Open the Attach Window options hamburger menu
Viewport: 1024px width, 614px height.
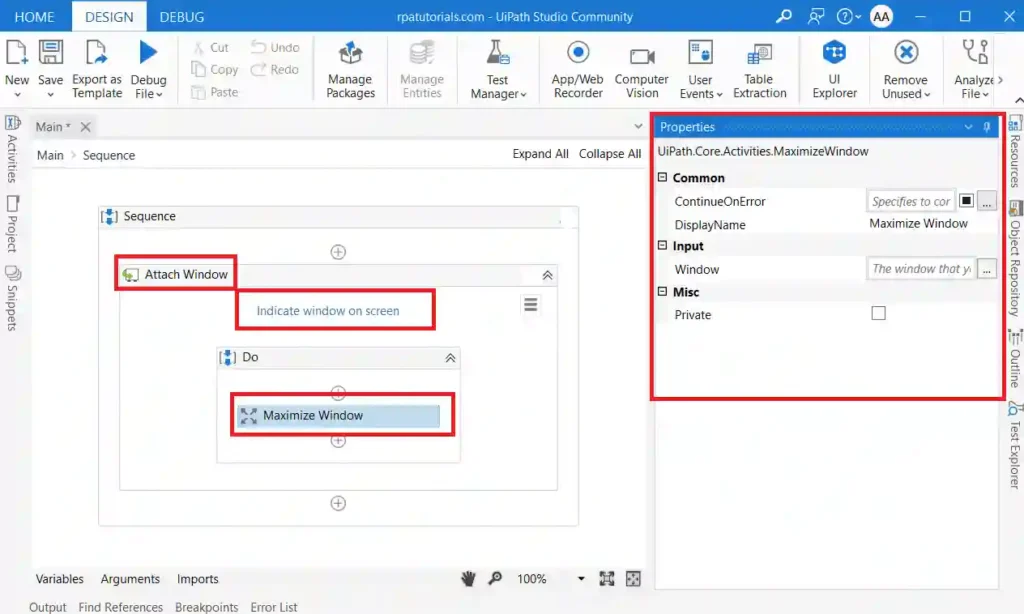point(530,304)
